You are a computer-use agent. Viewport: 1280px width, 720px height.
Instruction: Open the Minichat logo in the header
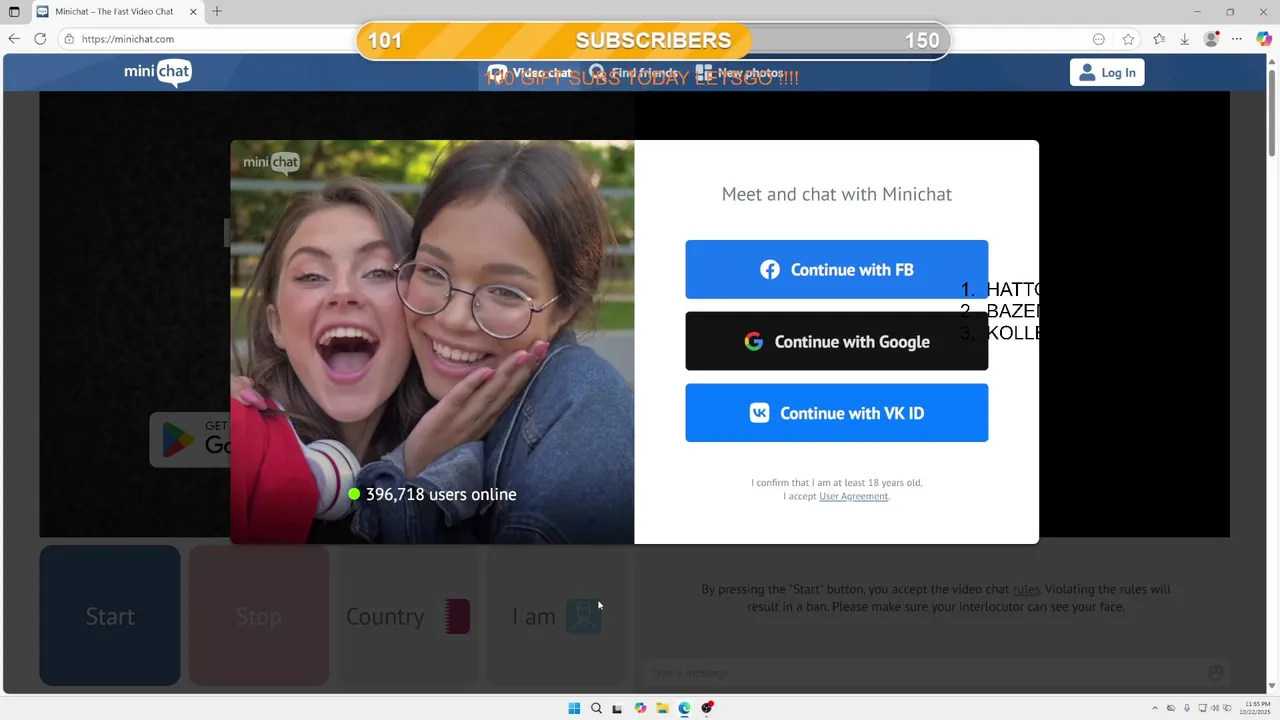tap(157, 72)
